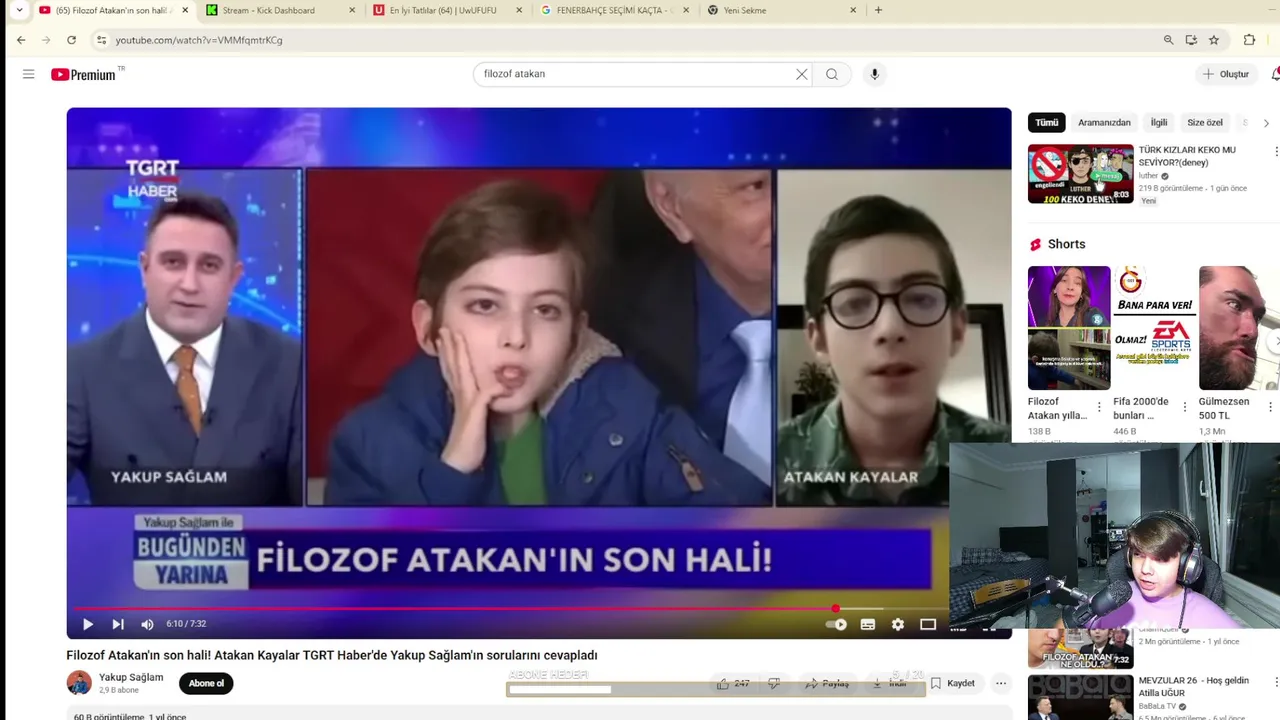This screenshot has width=1280, height=720.
Task: Reload the page
Action: (71, 40)
